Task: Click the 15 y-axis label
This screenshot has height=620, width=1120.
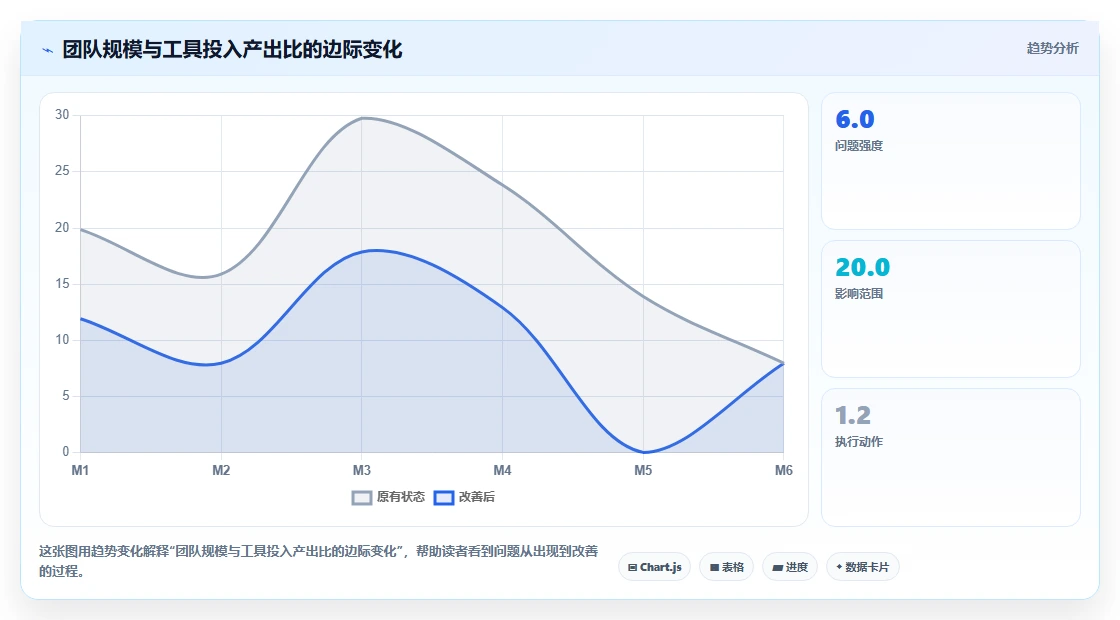Action: [62, 284]
